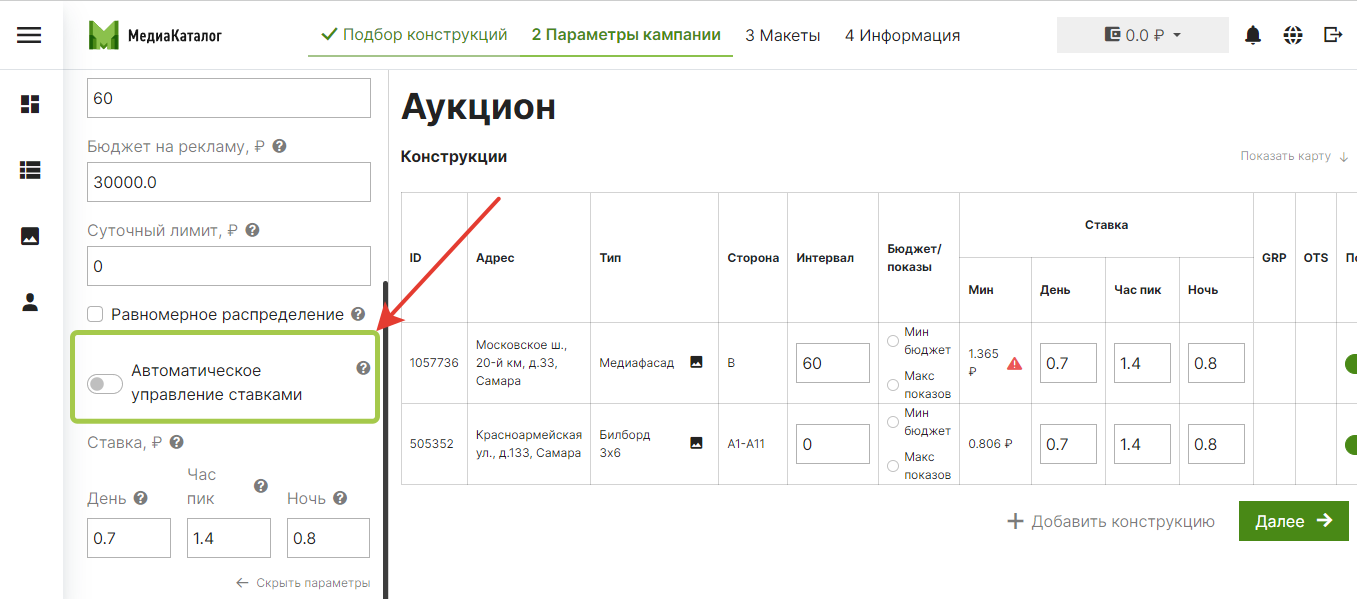Viewport: 1357px width, 599px height.
Task: Enable Автоматическое управление ставками toggle
Action: 104,383
